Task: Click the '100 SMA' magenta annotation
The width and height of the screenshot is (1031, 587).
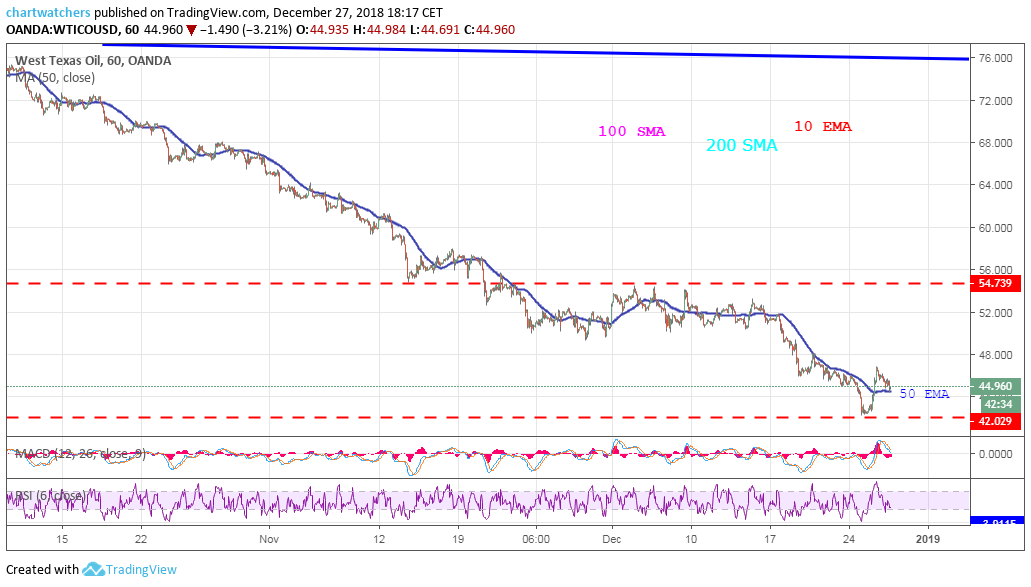Action: coord(632,131)
